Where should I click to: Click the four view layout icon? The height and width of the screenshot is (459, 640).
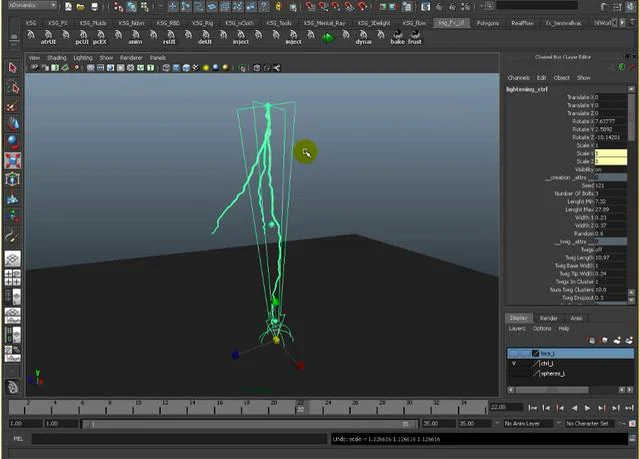pos(13,277)
